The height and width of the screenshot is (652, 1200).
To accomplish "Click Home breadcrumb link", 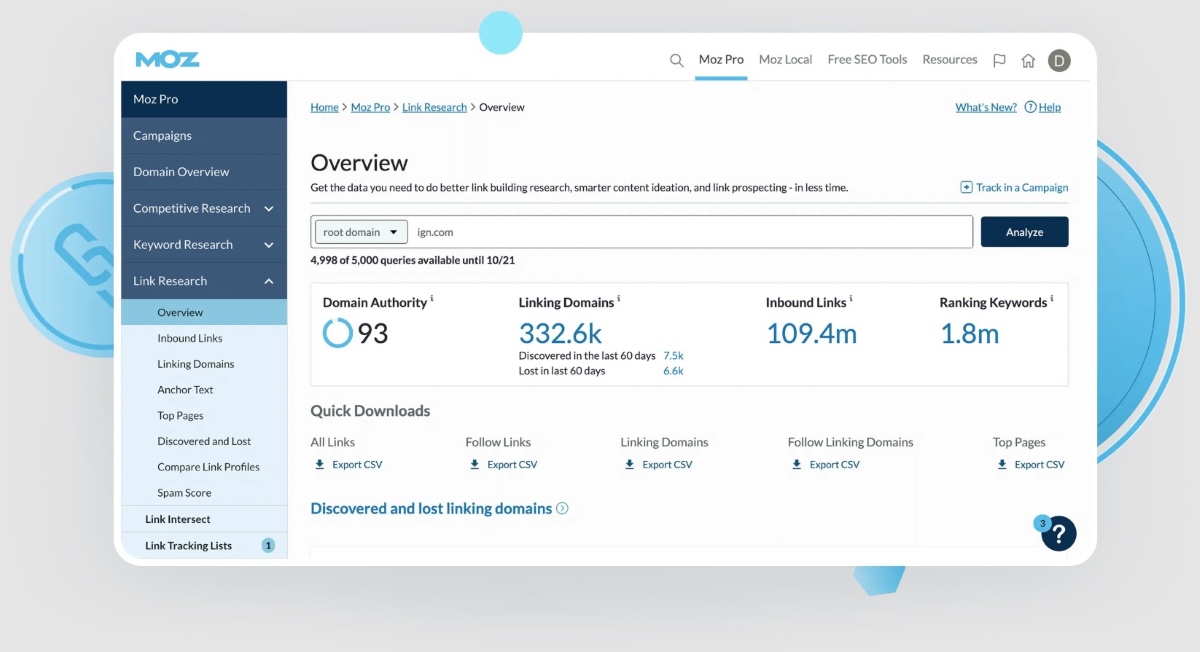I will (x=324, y=107).
